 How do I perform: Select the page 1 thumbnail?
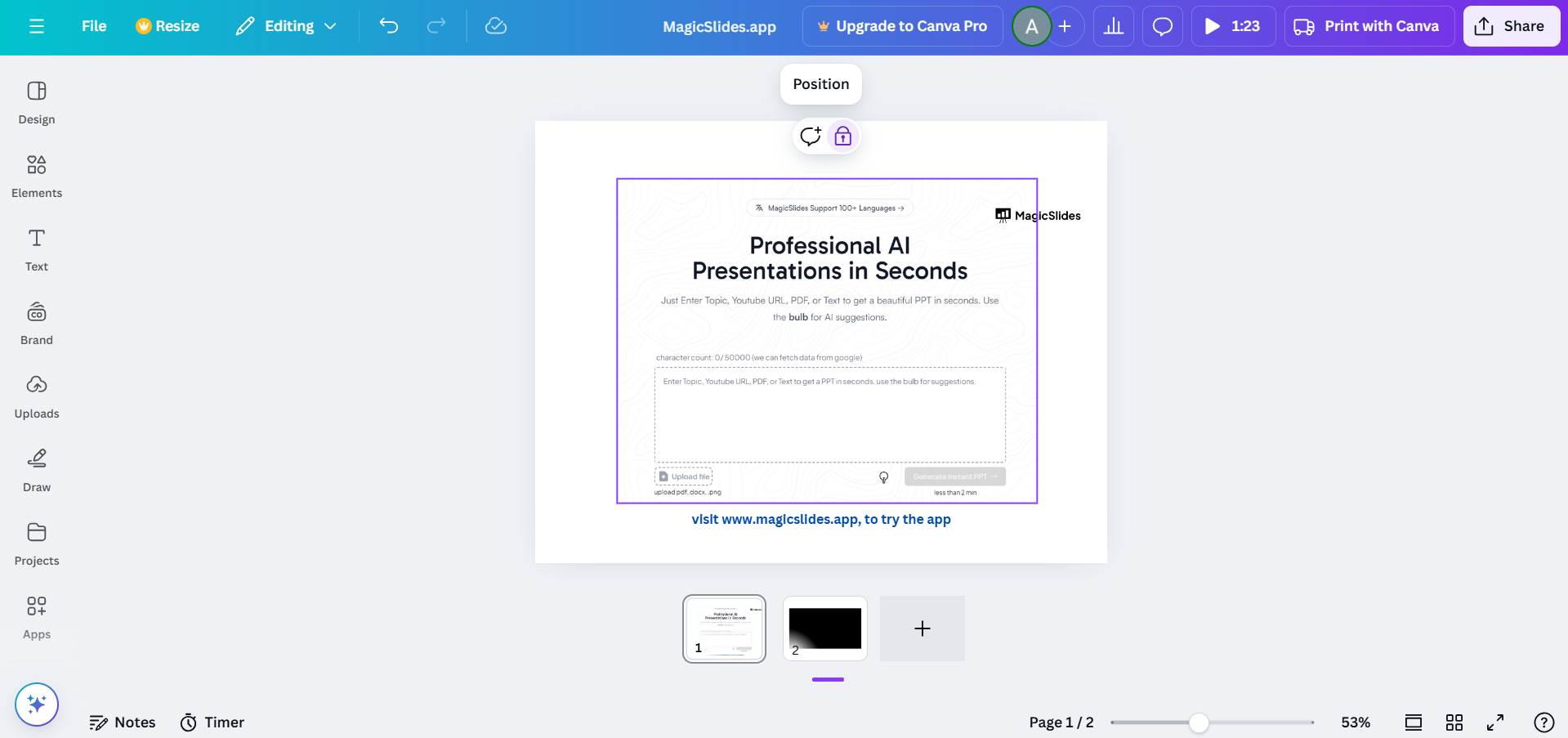coord(724,628)
